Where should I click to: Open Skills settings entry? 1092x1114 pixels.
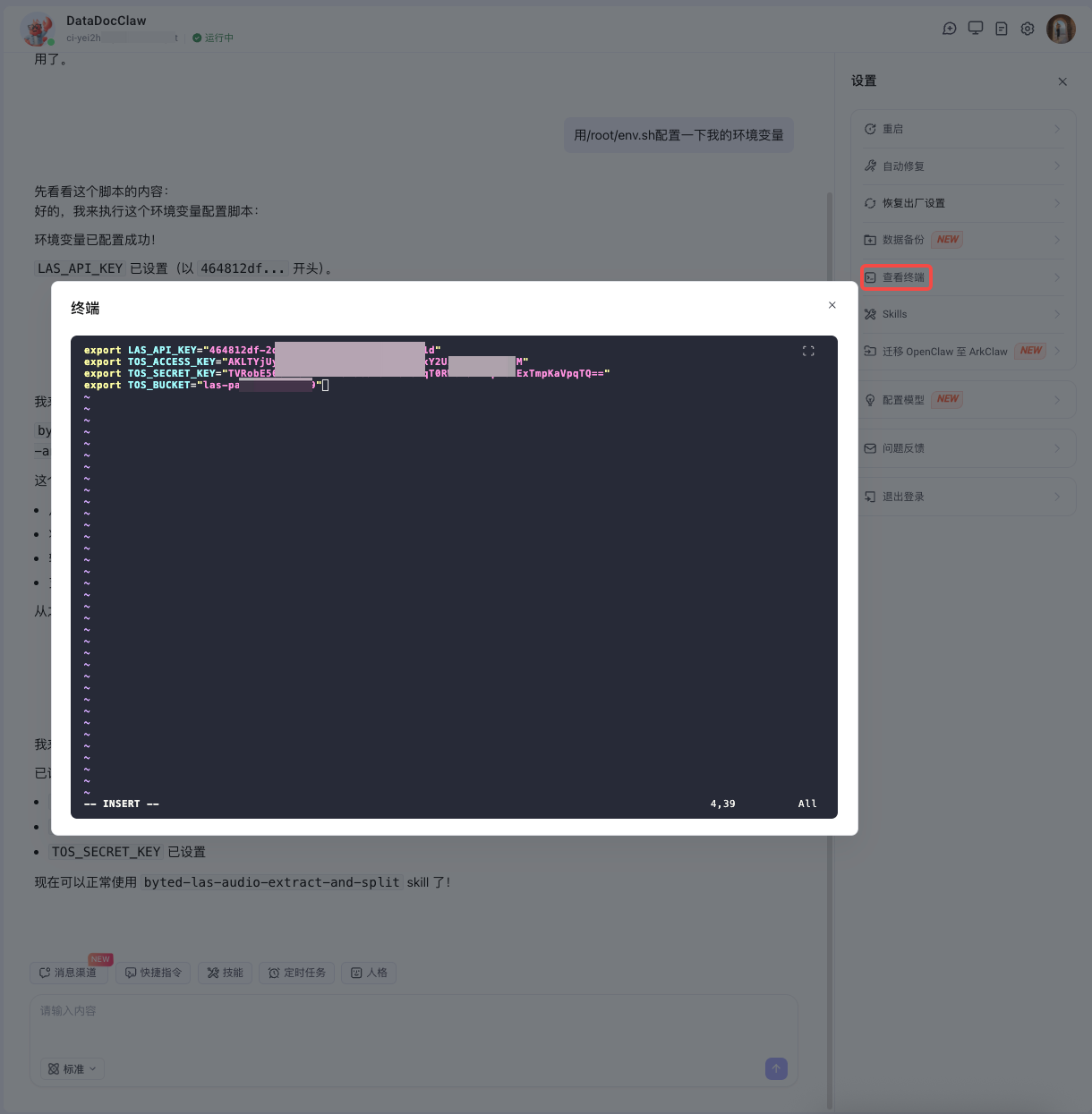(x=963, y=314)
